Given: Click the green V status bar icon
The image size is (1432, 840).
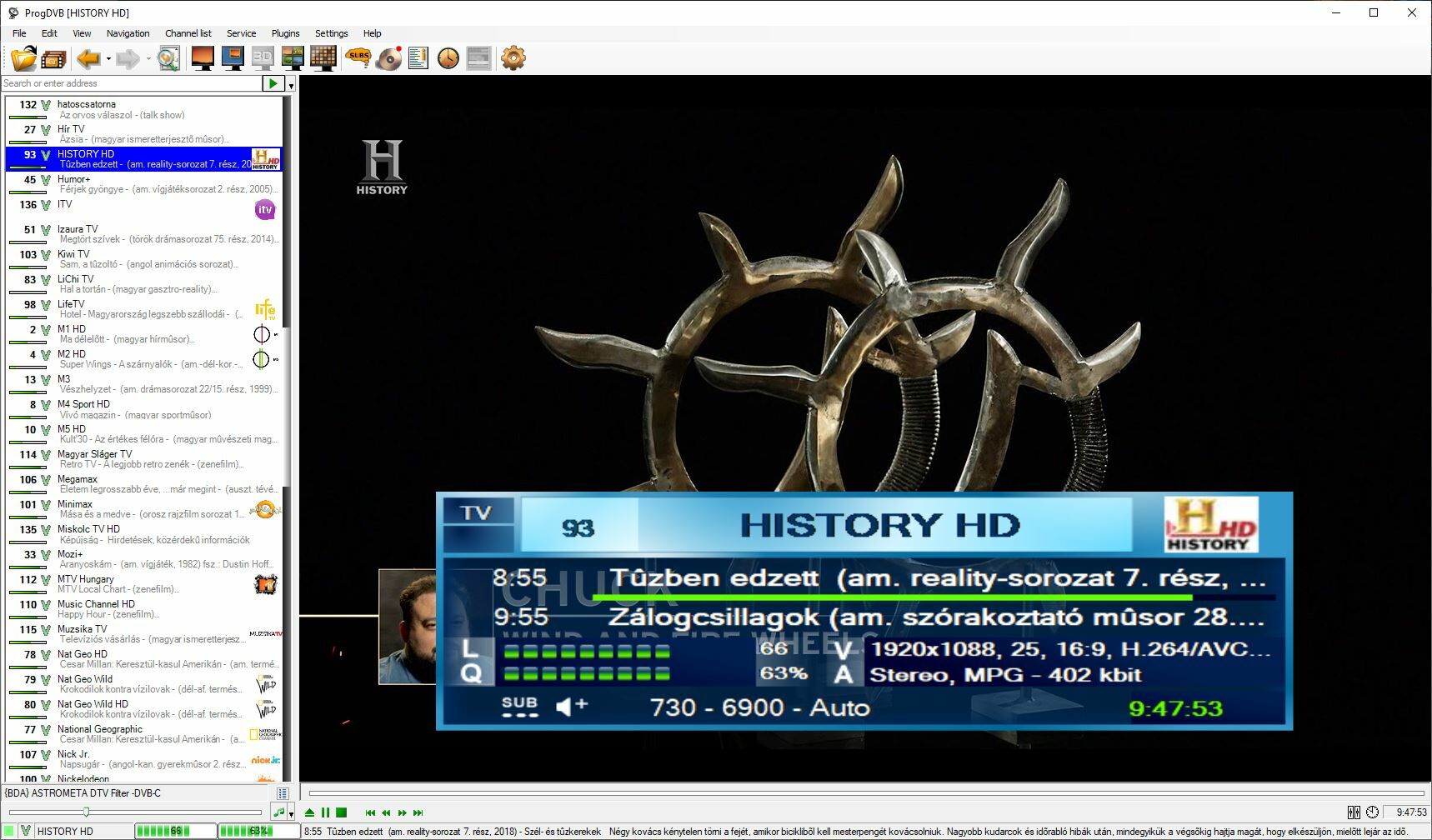Looking at the screenshot, I should click(x=26, y=831).
